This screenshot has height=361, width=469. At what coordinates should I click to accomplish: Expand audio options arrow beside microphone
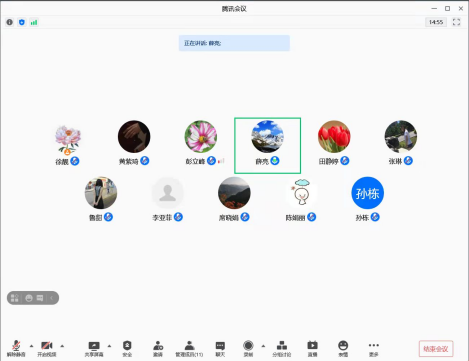32,346
